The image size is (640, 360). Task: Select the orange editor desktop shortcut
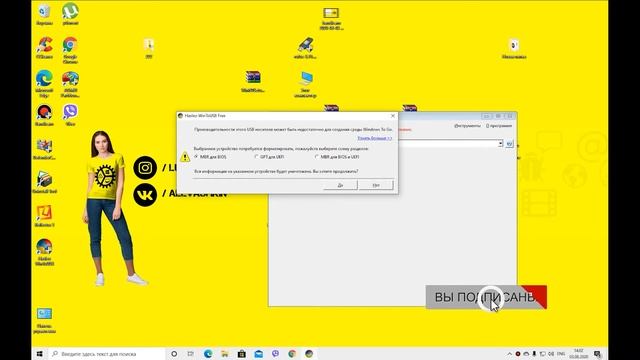(x=44, y=216)
